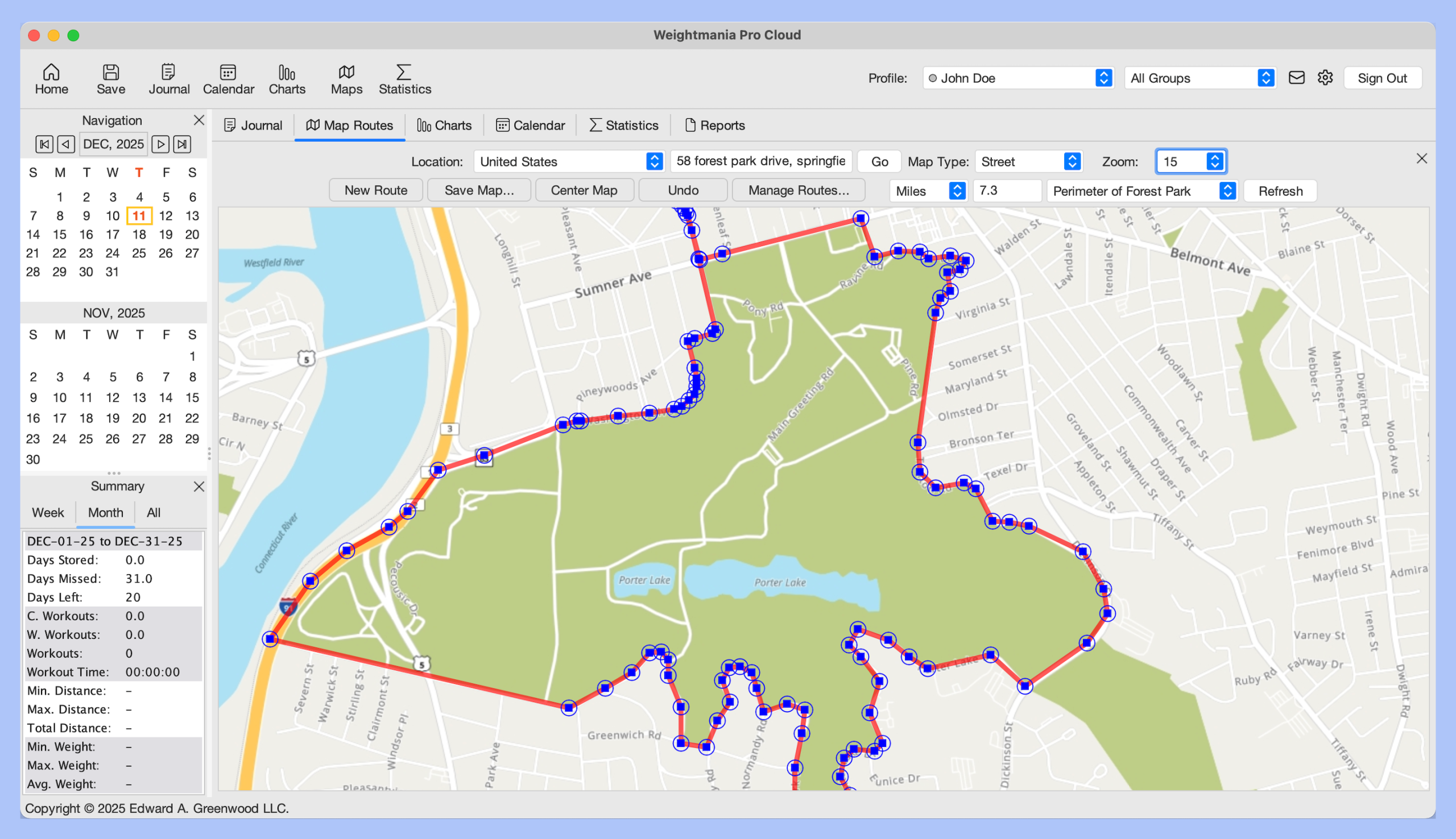
Task: Open the Zoom level dropdown
Action: pos(1191,161)
